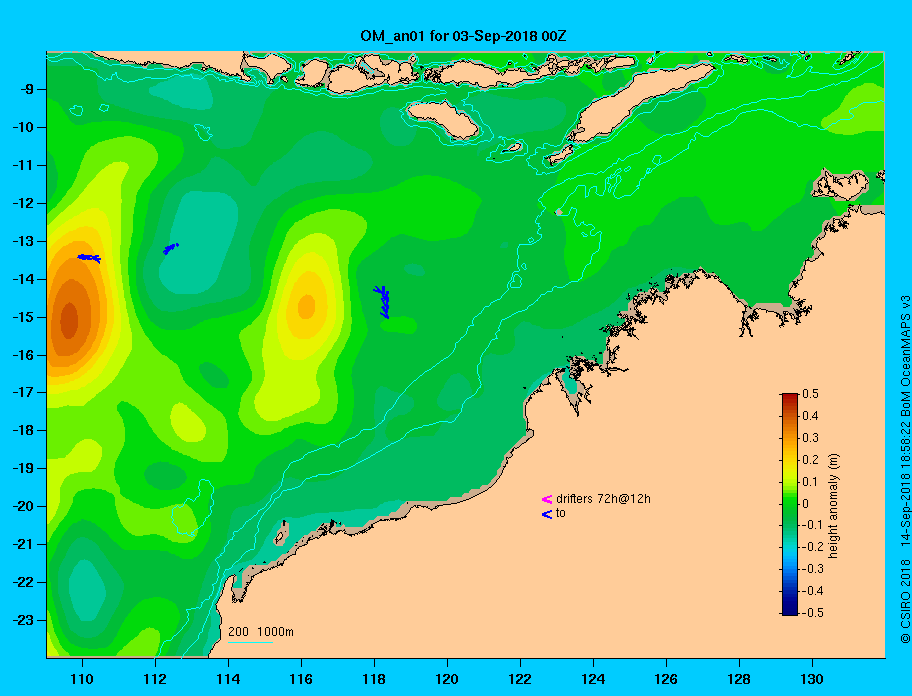Select the blue drifter track near 118°E
912x696 pixels.
click(382, 302)
